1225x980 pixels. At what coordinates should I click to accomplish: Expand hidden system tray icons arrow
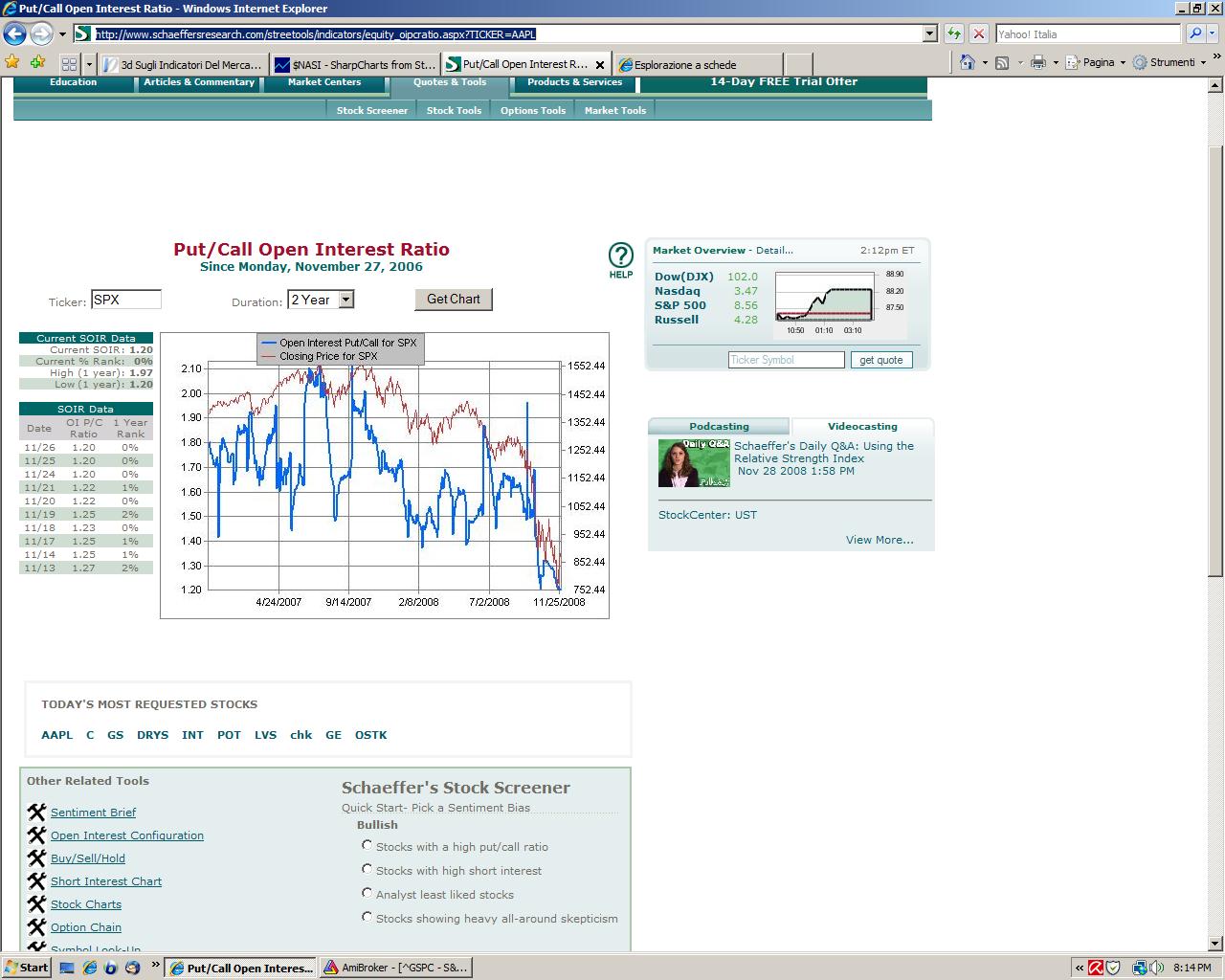pyautogui.click(x=1080, y=968)
